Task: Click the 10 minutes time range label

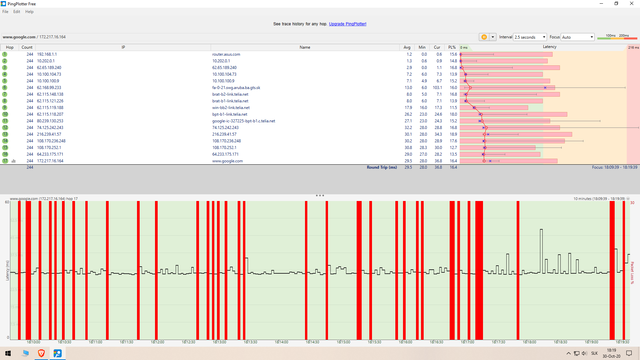Action: (599, 199)
